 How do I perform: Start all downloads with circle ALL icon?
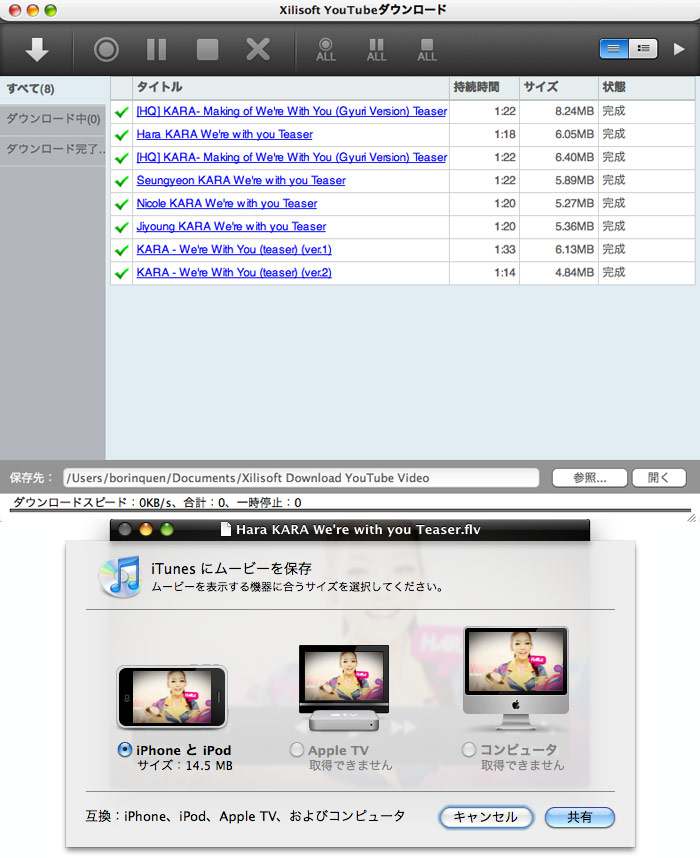pos(326,50)
